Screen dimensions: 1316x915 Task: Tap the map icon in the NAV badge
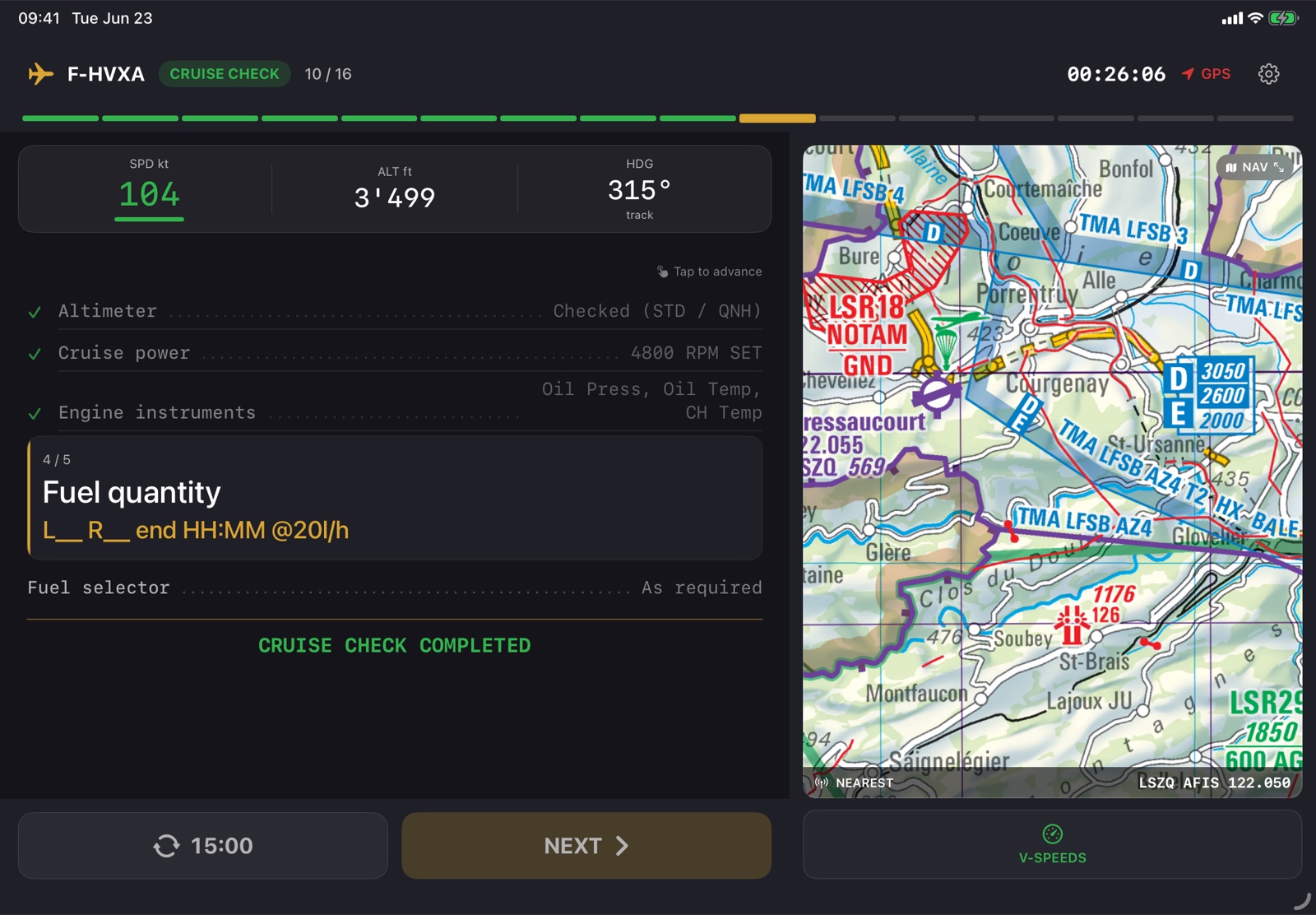[1231, 167]
